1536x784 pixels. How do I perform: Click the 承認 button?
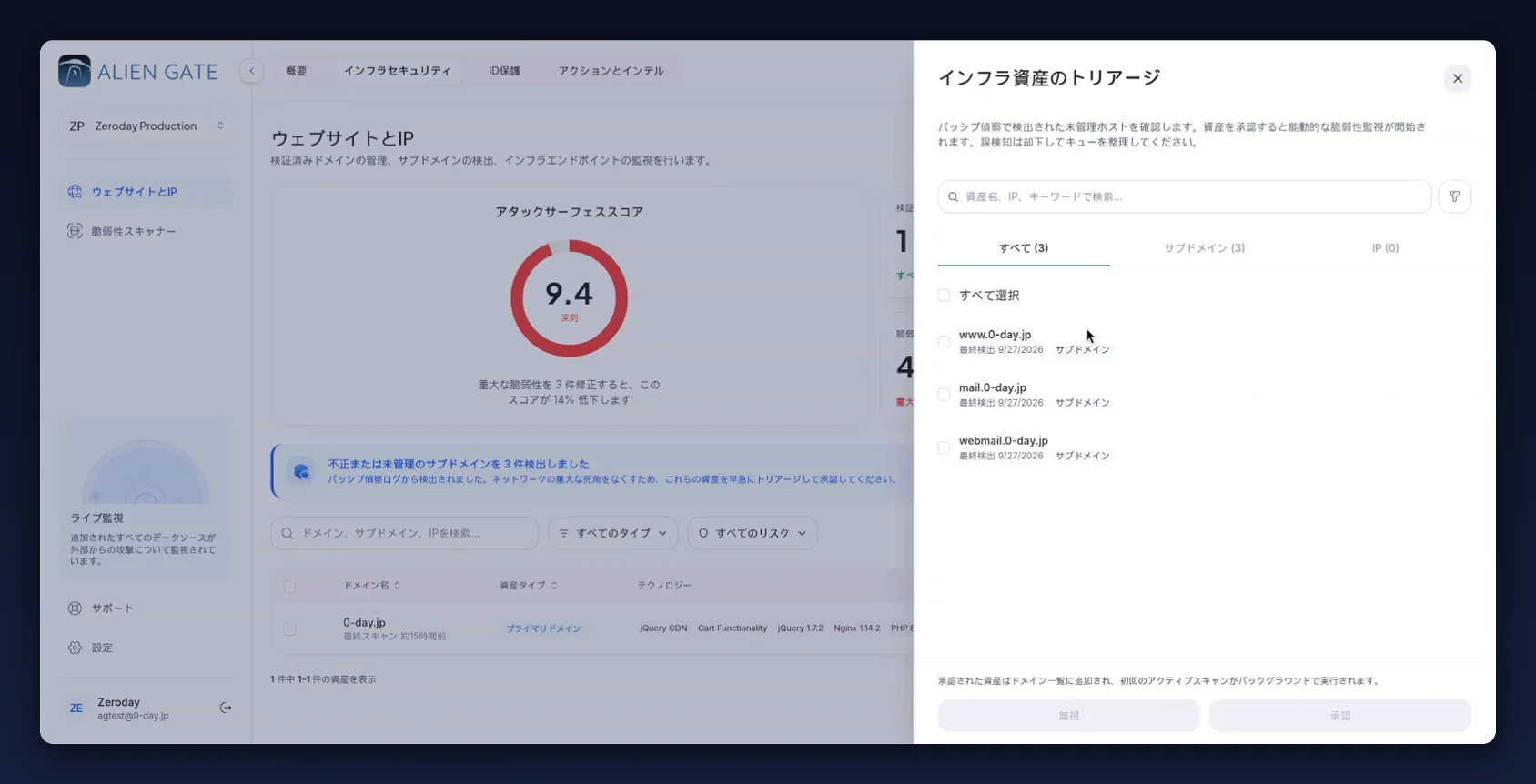click(x=1340, y=716)
